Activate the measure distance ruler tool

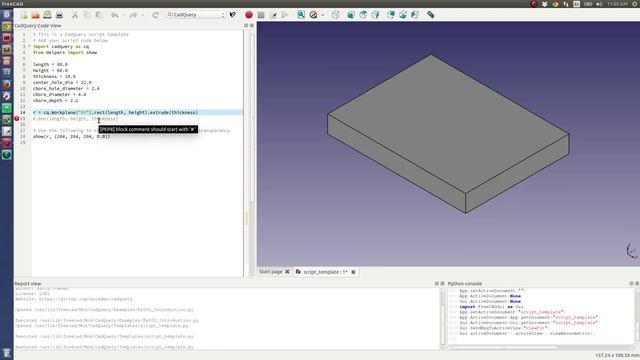click(x=431, y=15)
